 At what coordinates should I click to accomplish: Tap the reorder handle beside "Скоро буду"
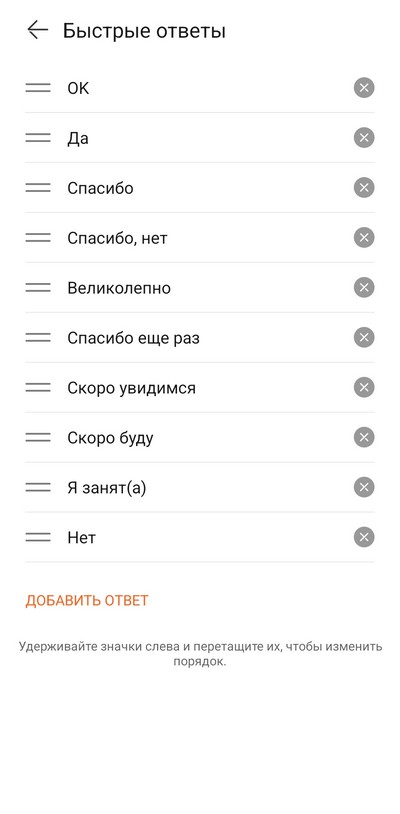(38, 437)
